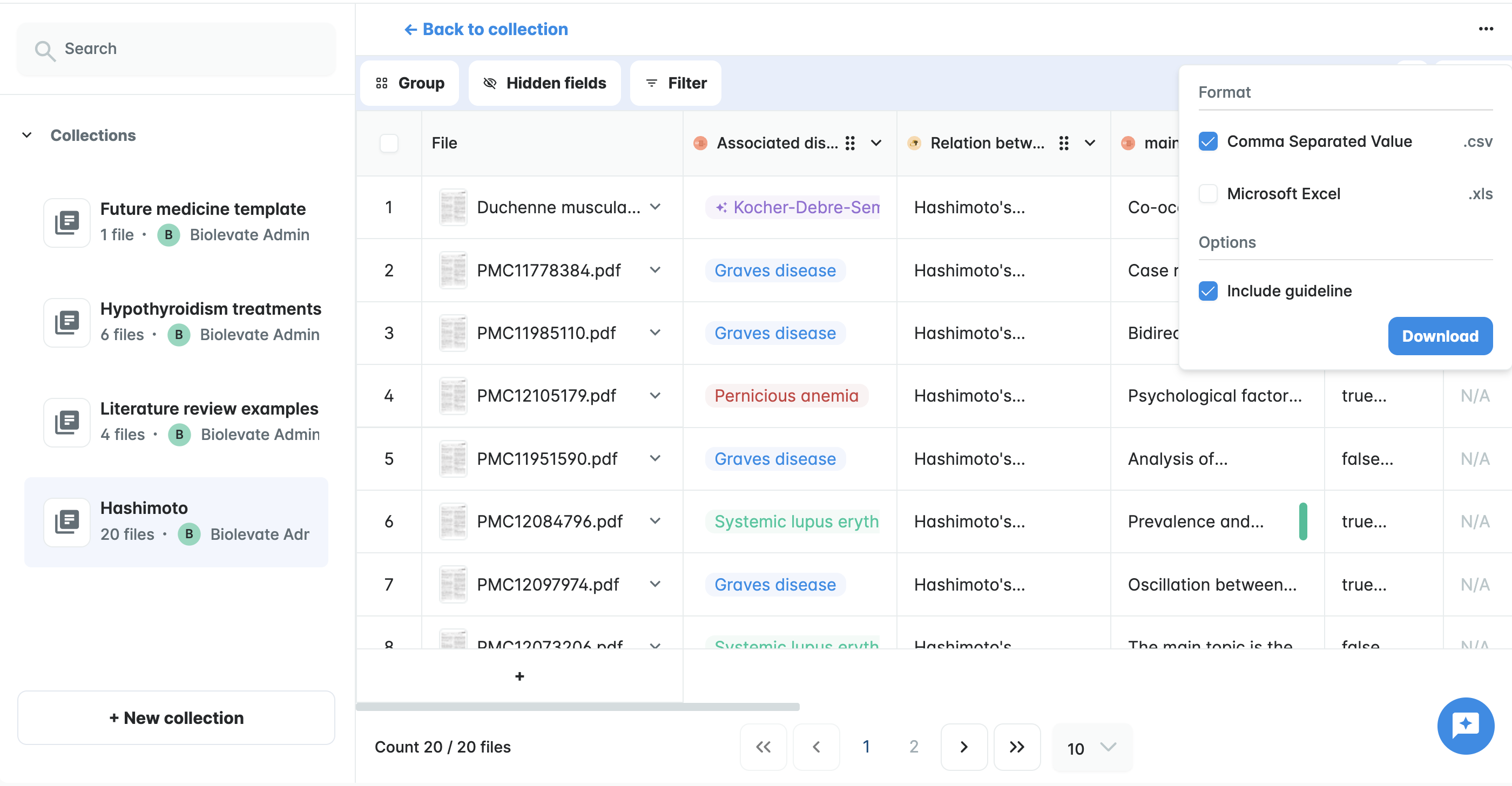The width and height of the screenshot is (1512, 786).
Task: Go to last page with double arrow
Action: [x=1017, y=747]
